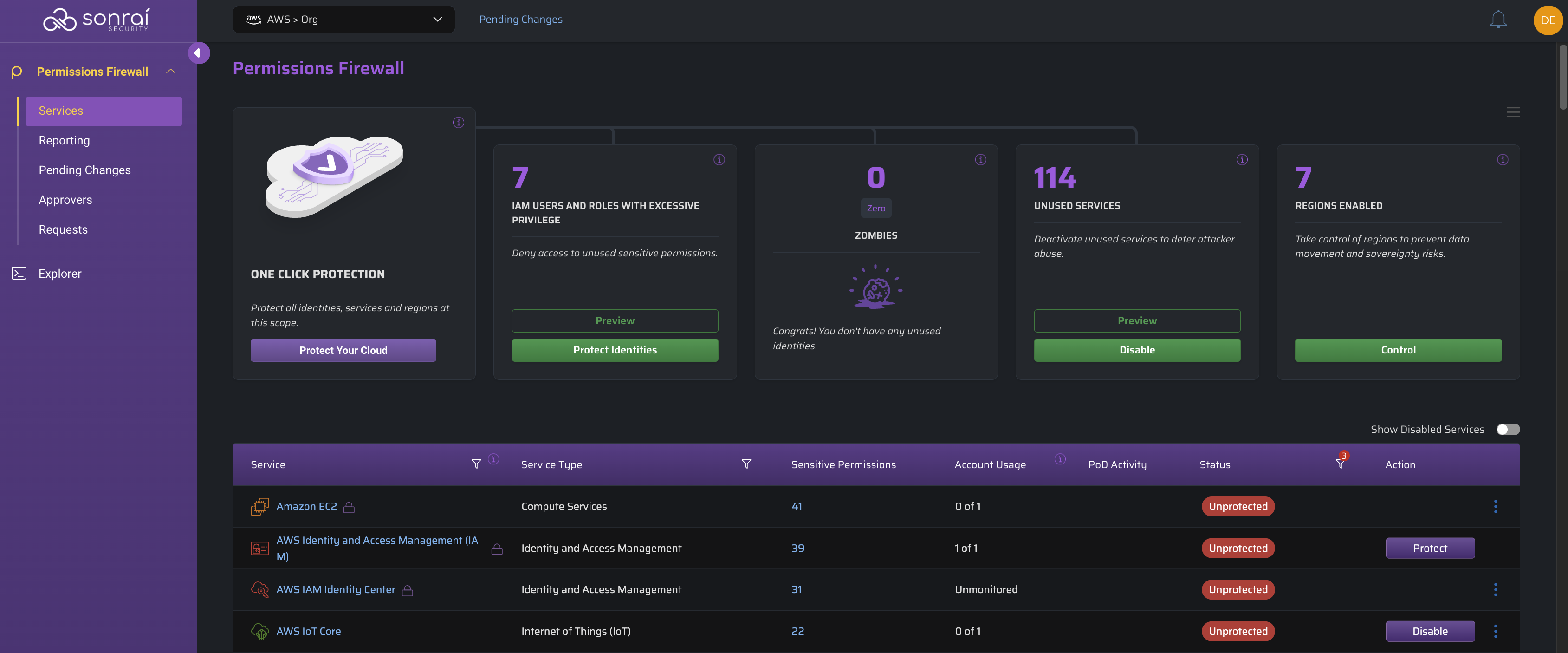The image size is (1568, 653).
Task: Open info icon on Unused Services card
Action: [x=1242, y=160]
